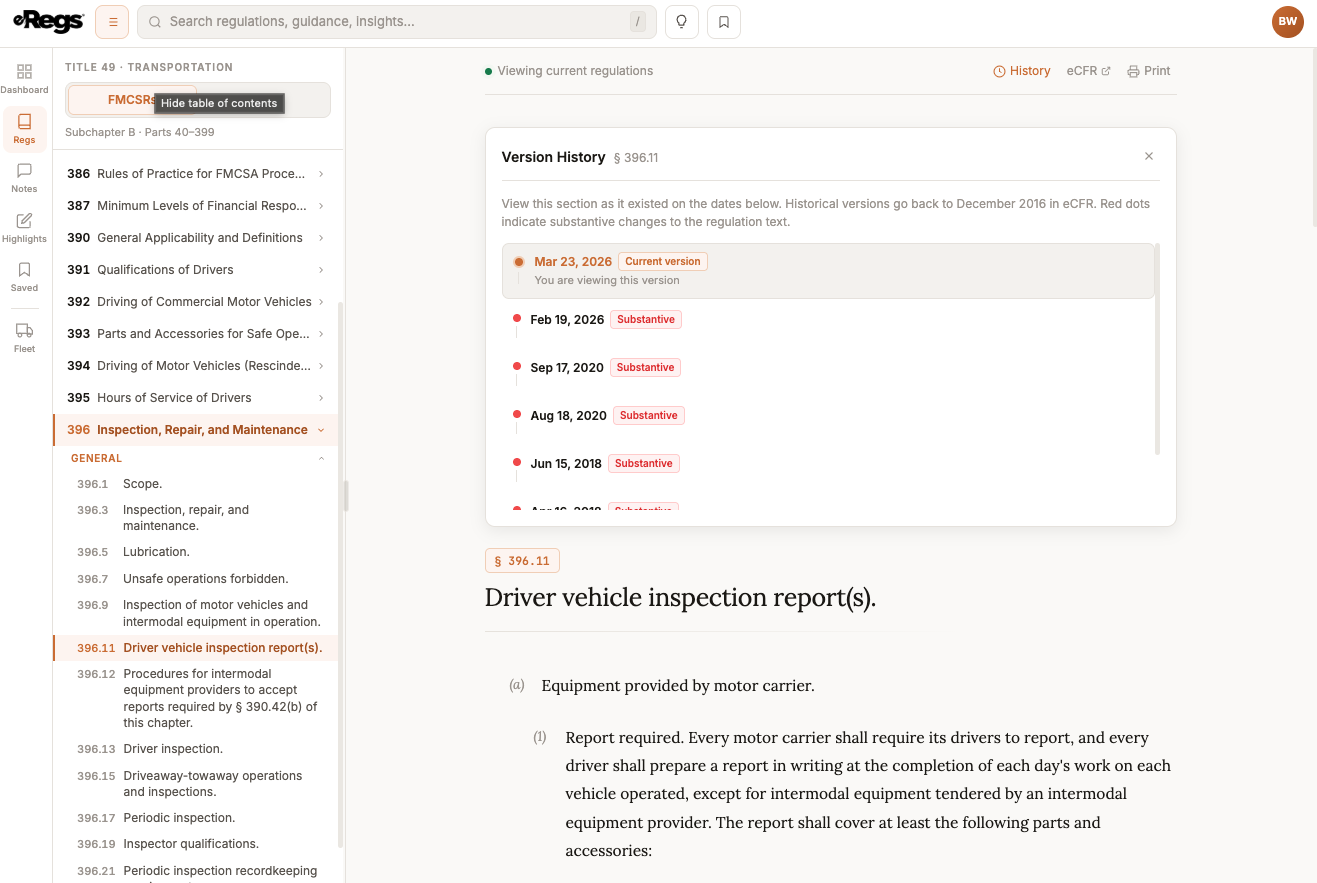This screenshot has width=1317, height=883.
Task: Open section 396.5 Lubrication
Action: pos(196,552)
